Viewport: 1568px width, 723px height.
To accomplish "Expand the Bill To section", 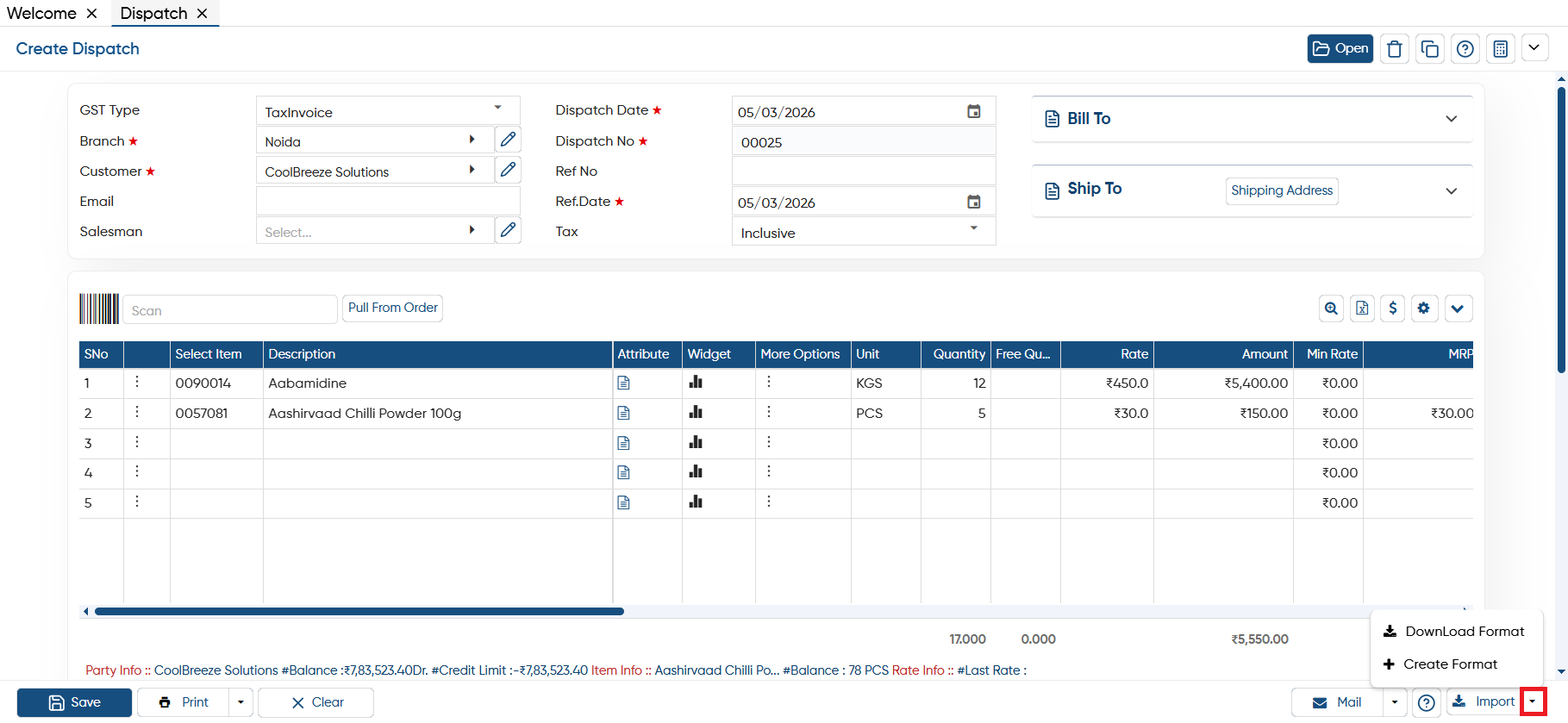I will click(1451, 119).
